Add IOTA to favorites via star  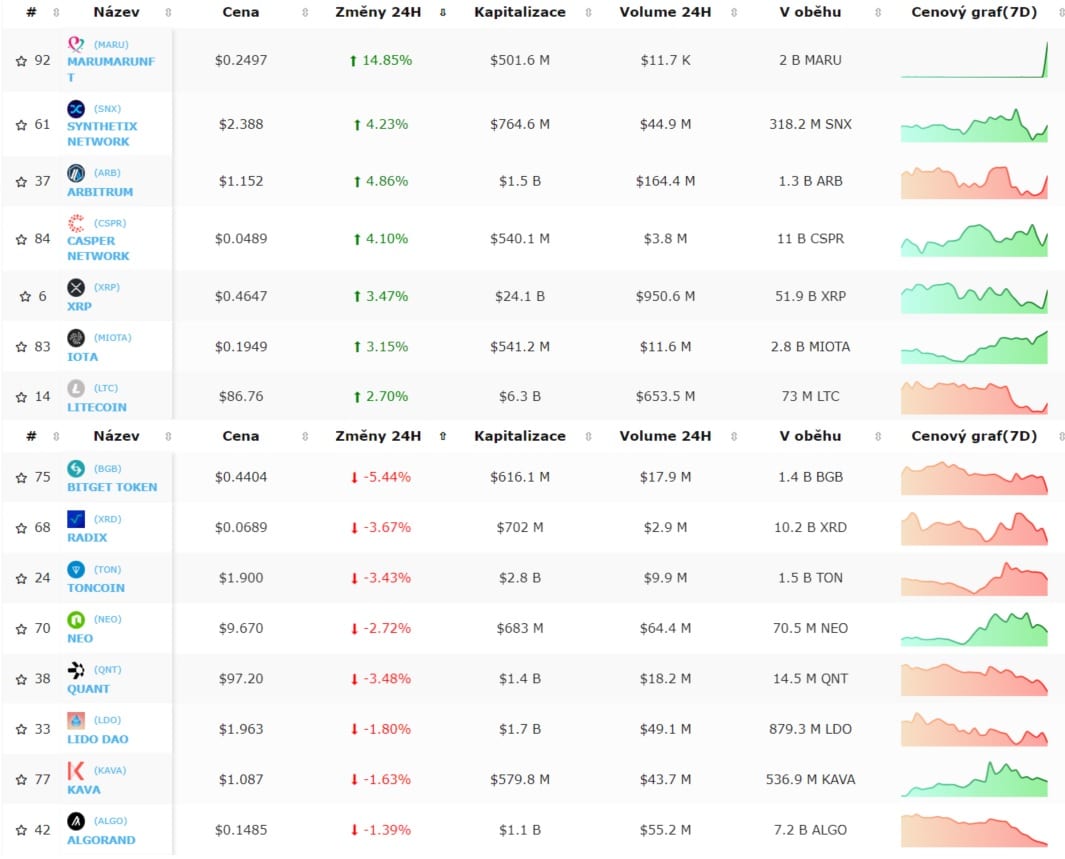point(21,347)
